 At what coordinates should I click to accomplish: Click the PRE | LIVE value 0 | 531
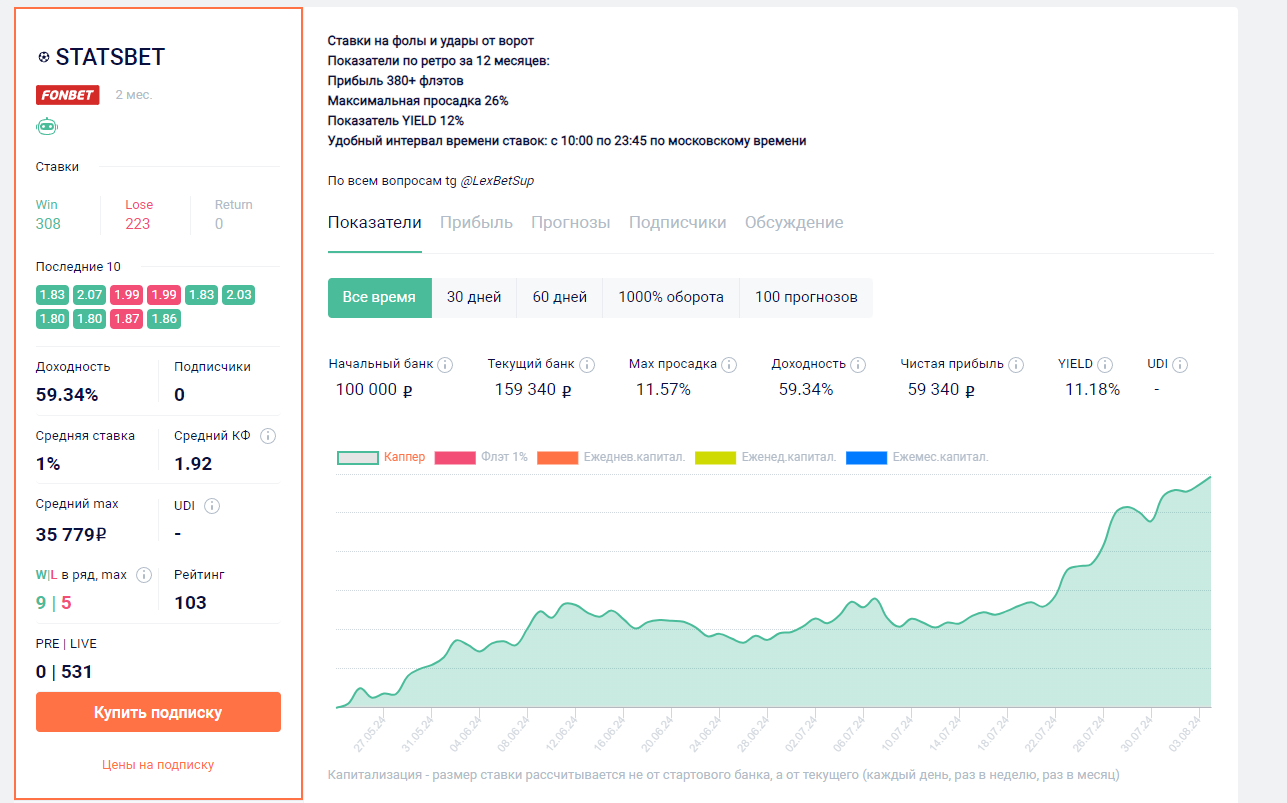(x=64, y=672)
